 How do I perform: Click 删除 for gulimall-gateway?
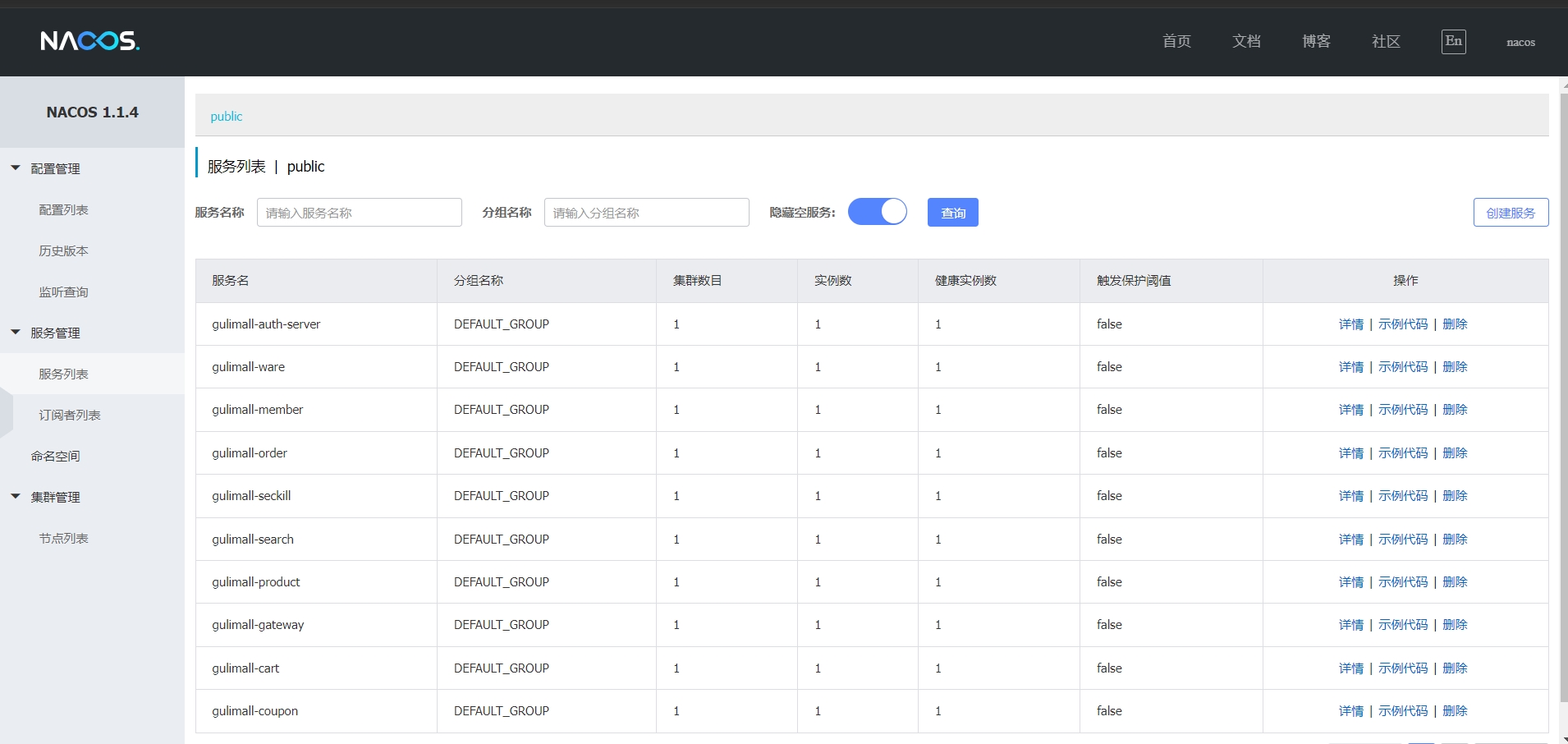1455,625
